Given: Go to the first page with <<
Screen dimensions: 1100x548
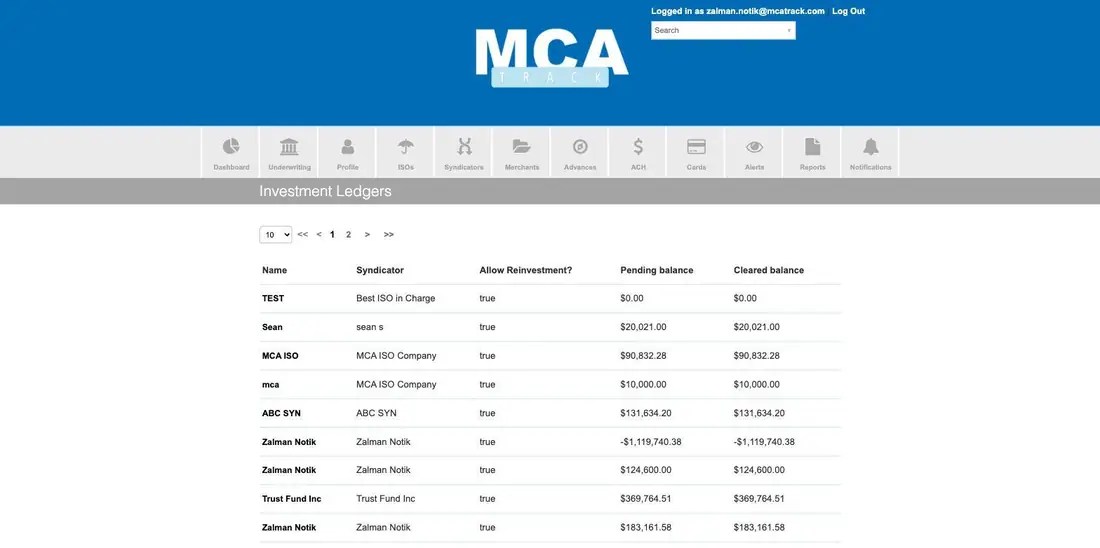Looking at the screenshot, I should (x=302, y=234).
